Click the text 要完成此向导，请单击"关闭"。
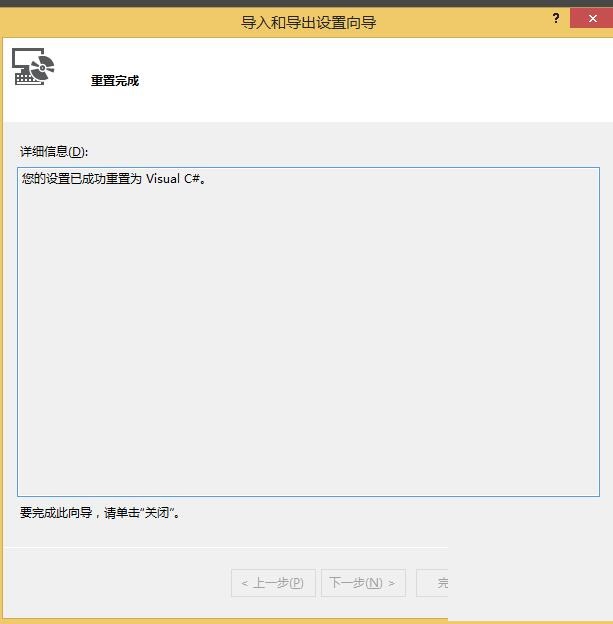This screenshot has height=624, width=613. (100, 513)
